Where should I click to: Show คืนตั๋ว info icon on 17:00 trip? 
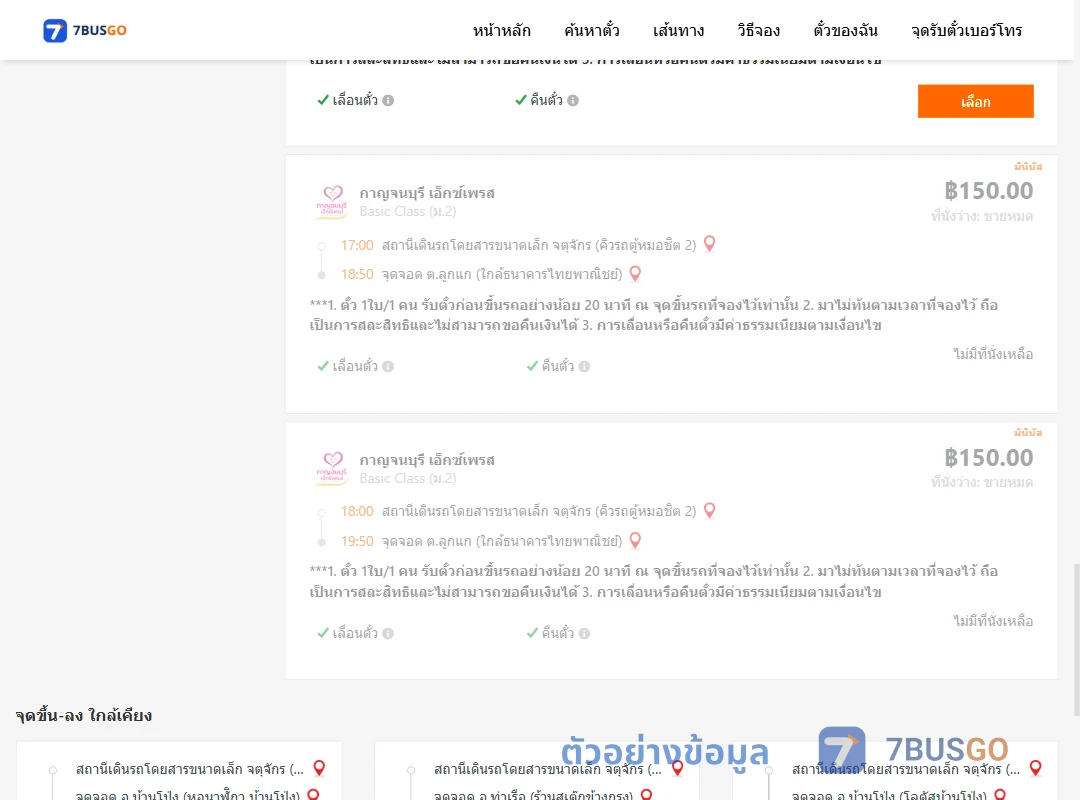tap(584, 367)
